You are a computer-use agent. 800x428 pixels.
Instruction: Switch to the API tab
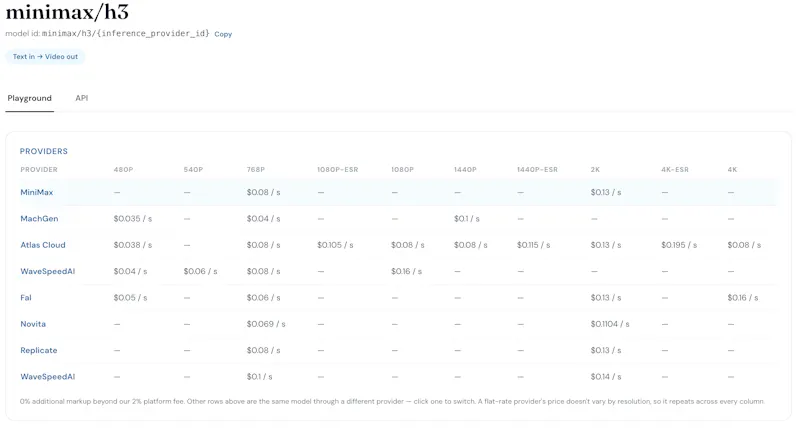point(82,98)
